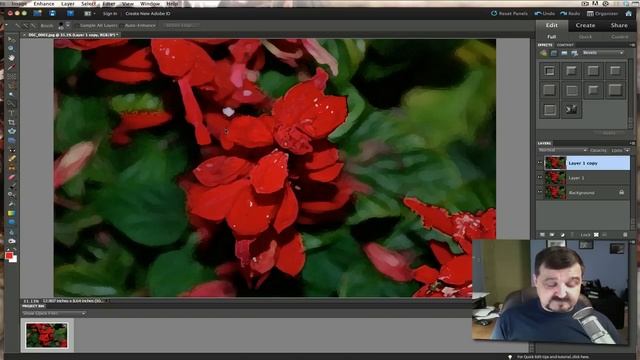Click the lock icon on Background layer

click(621, 192)
